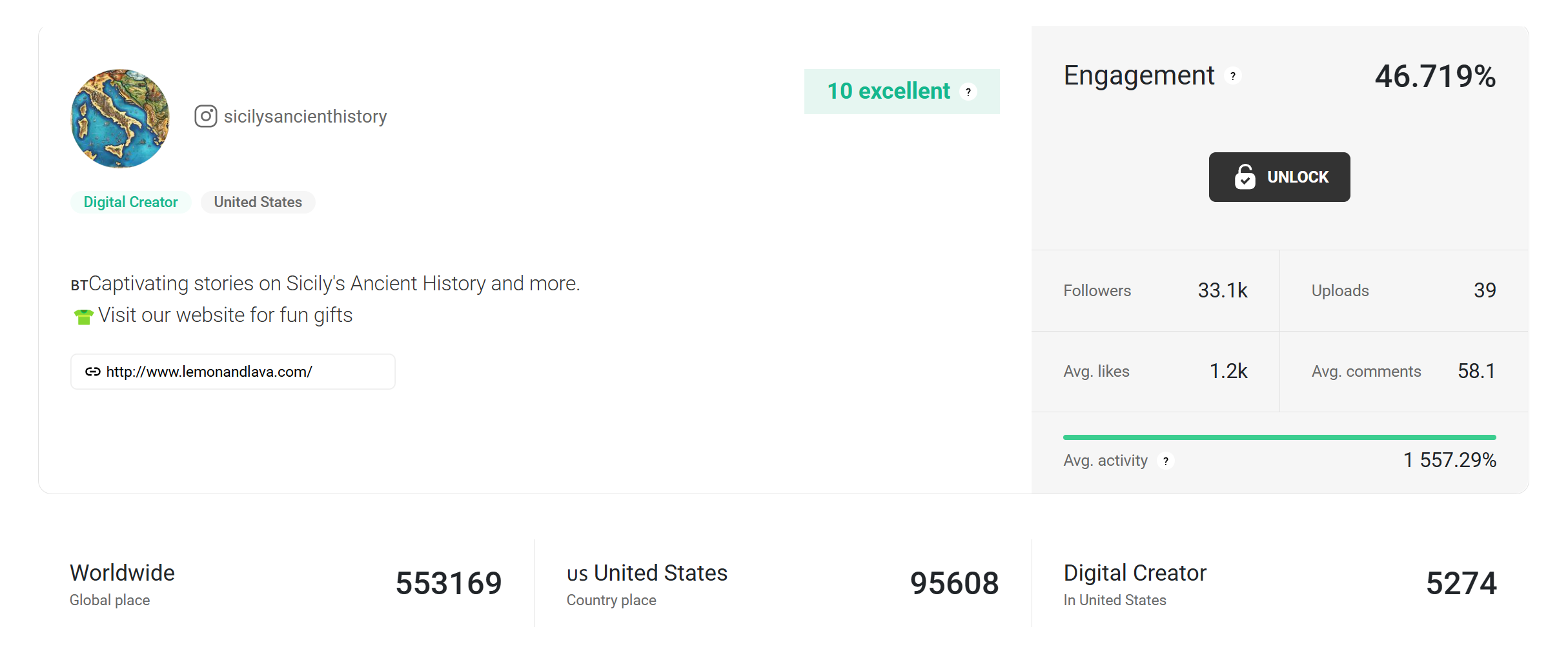Open the lemonandlava.com website link
1568x660 pixels.
pyautogui.click(x=209, y=372)
